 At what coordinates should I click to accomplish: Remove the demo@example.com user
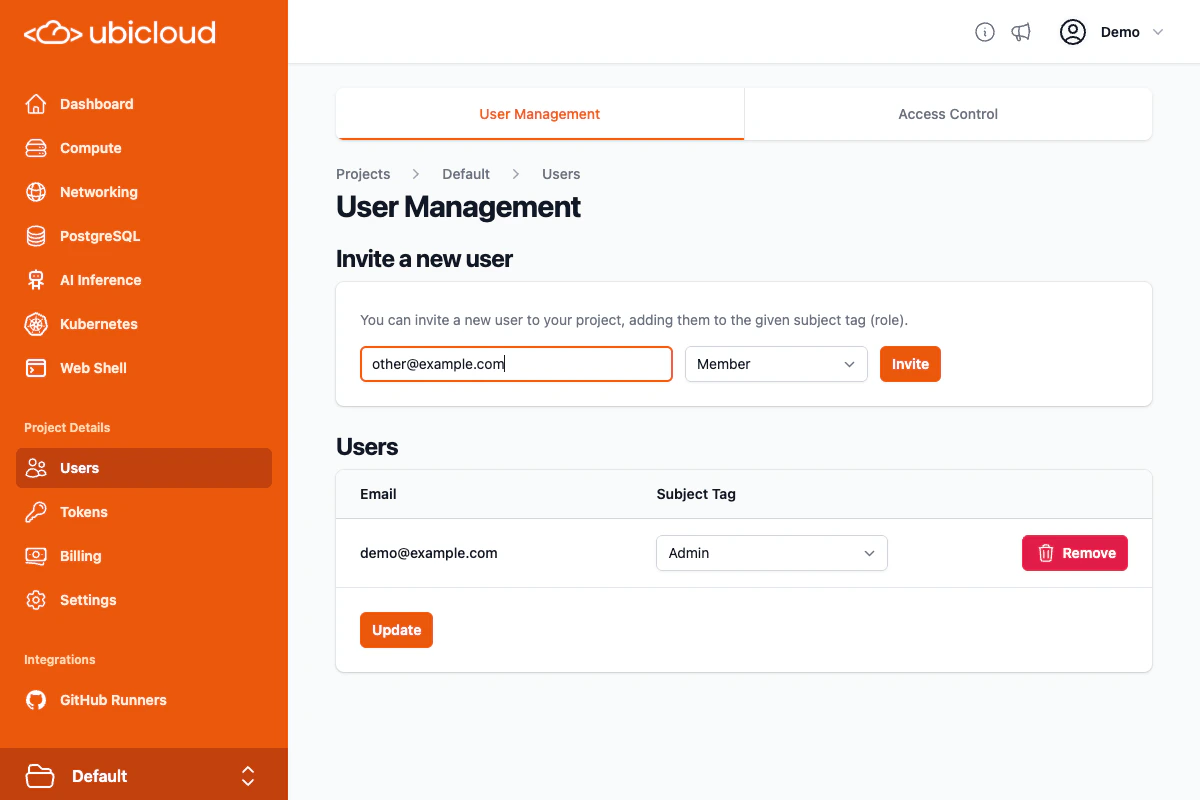[x=1074, y=553]
